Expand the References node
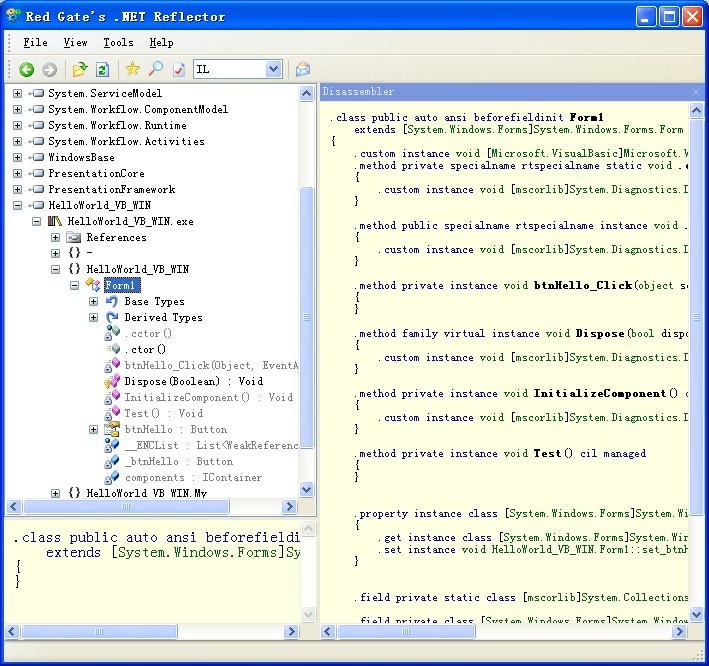709x666 pixels. pos(55,237)
